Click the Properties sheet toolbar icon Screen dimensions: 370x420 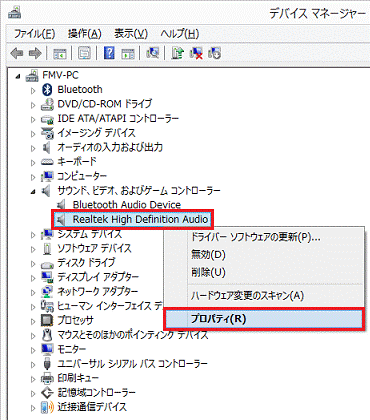click(84, 53)
